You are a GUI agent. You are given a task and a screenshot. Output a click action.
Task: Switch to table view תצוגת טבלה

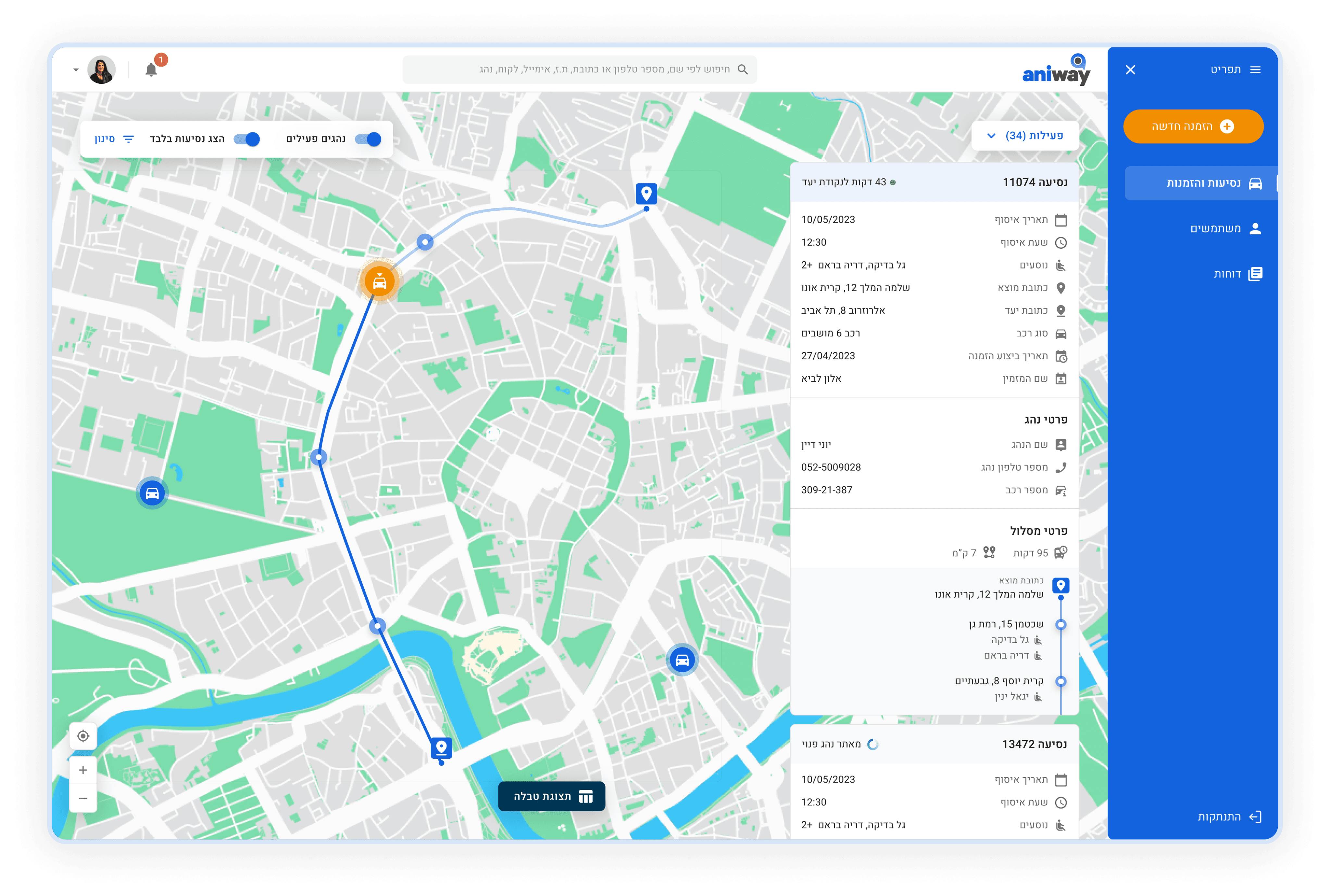[552, 796]
